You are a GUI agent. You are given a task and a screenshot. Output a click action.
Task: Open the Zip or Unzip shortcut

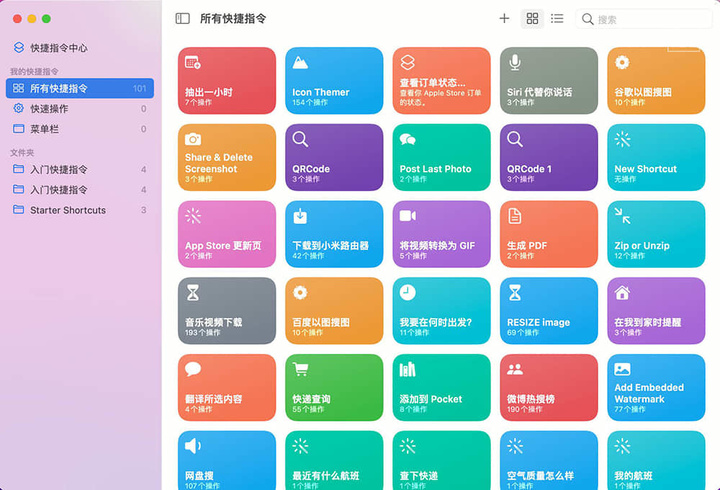656,234
